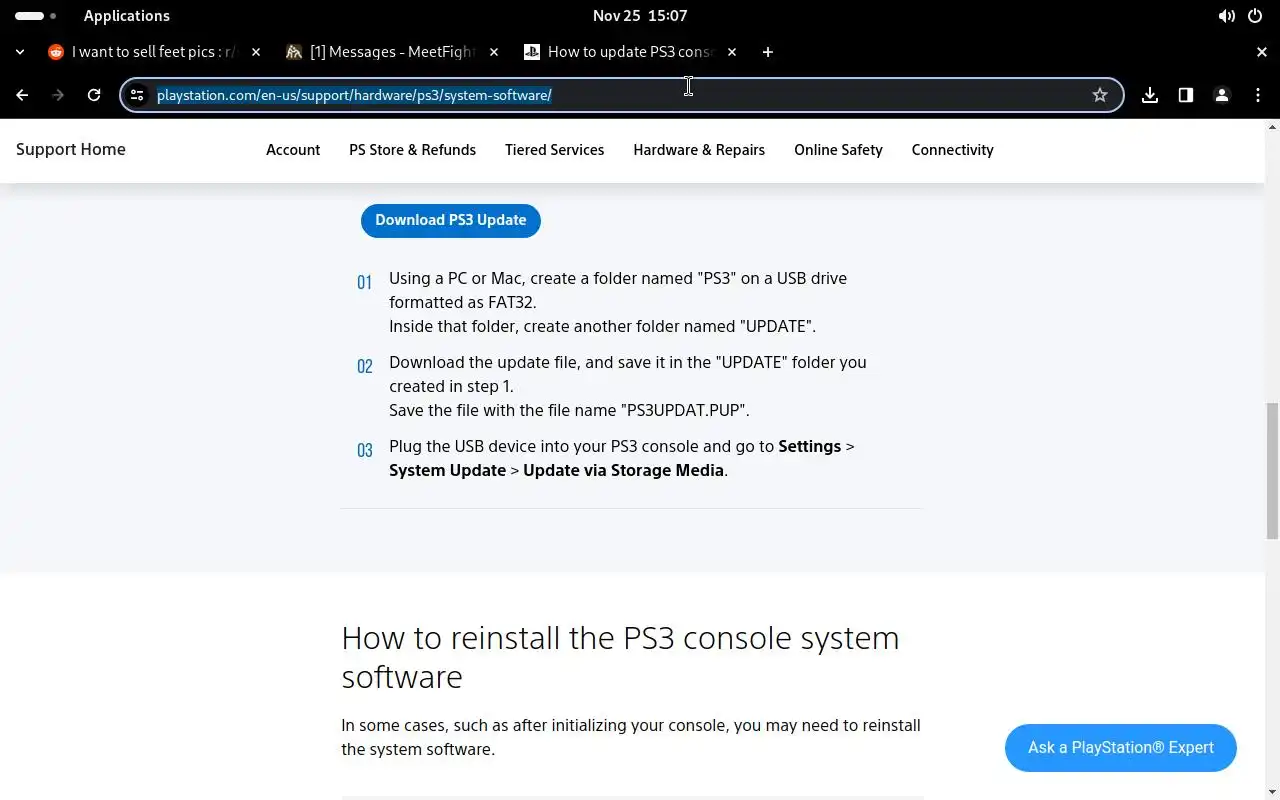1280x800 pixels.
Task: Close the MeetFighters Messages tab
Action: pos(494,52)
